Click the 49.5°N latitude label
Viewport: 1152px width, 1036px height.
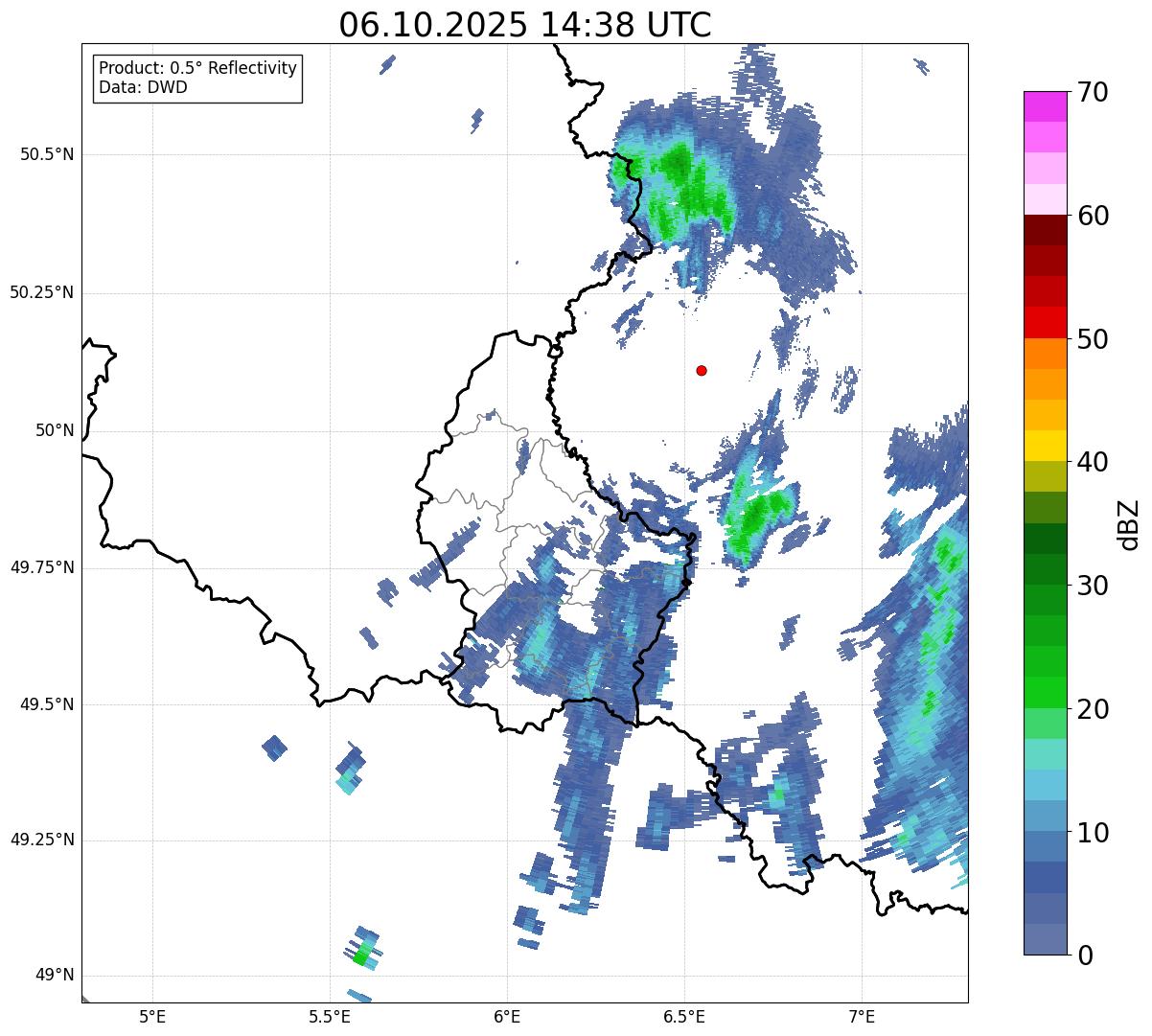click(x=47, y=704)
